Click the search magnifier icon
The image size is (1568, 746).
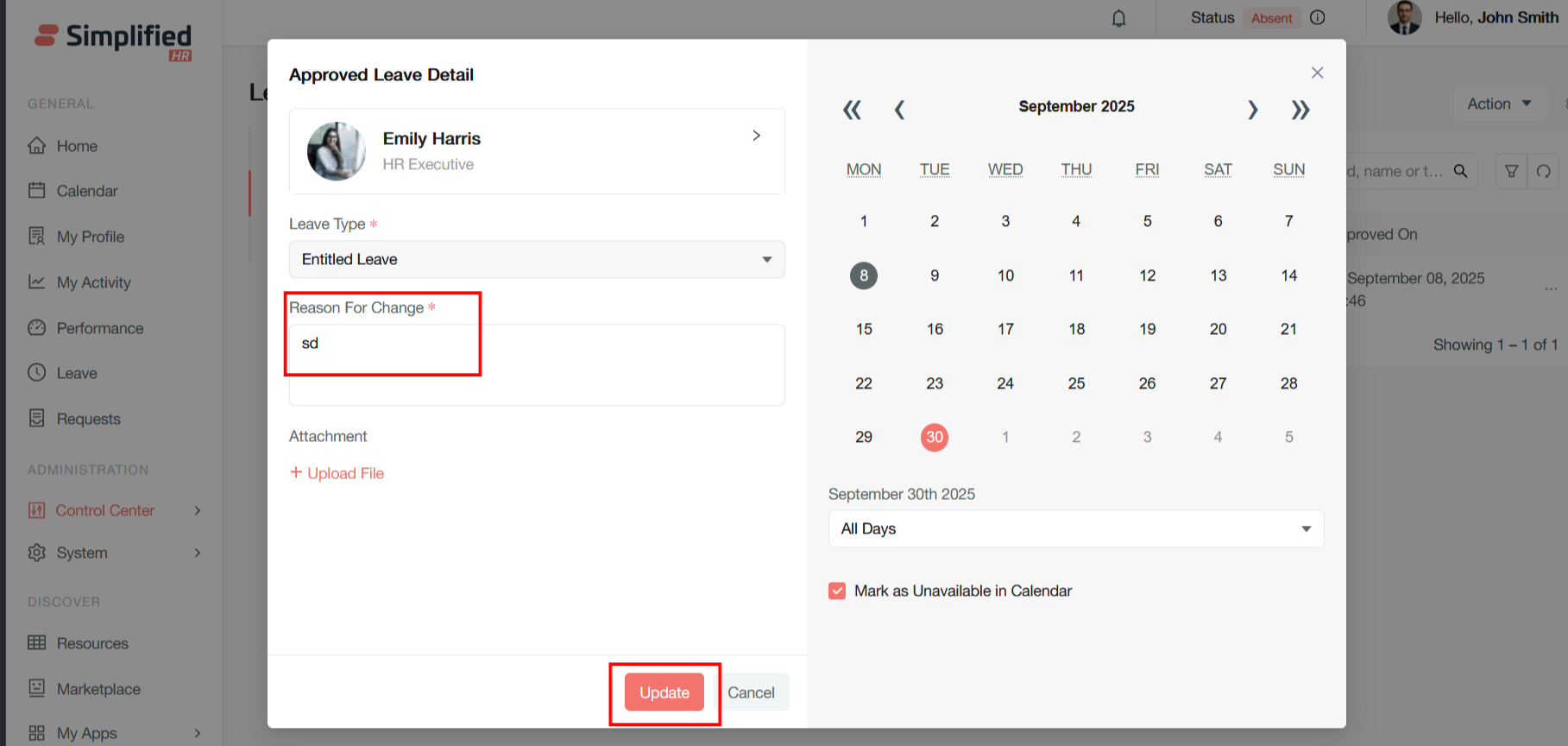tap(1460, 171)
